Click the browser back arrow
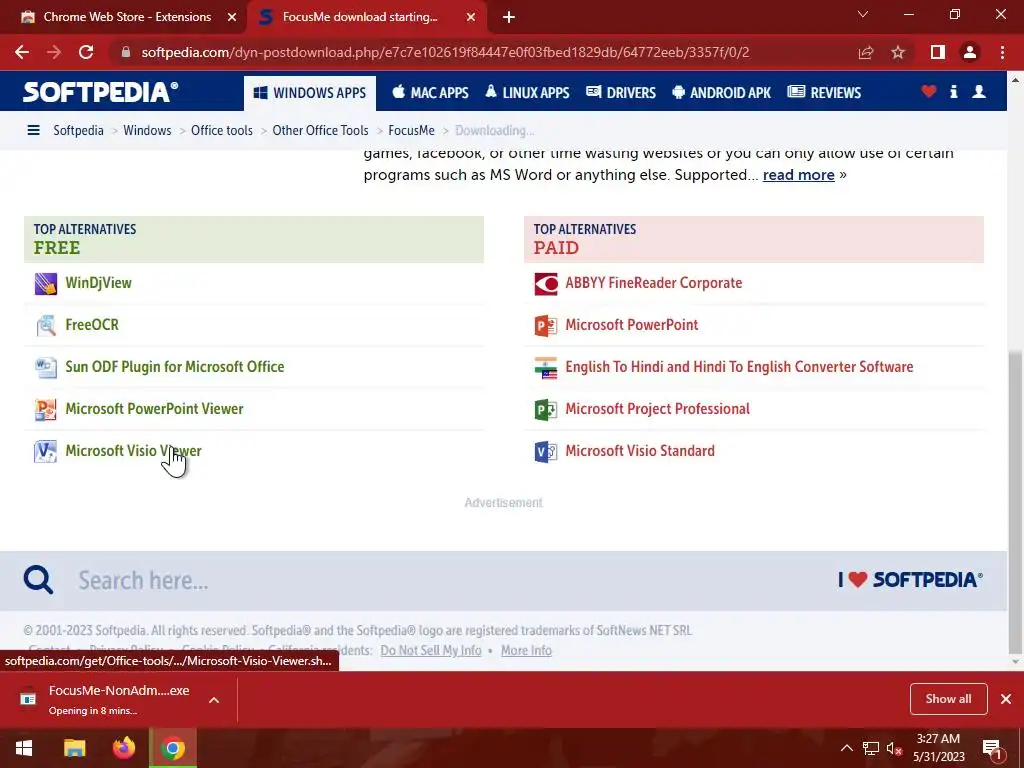1024x768 pixels. tap(22, 52)
